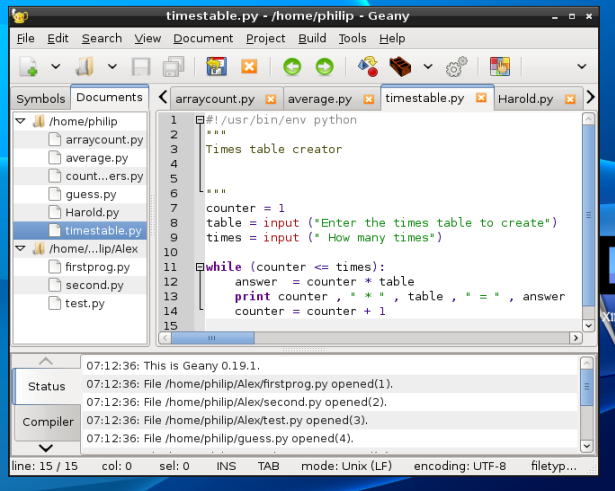Open the Build menu
The width and height of the screenshot is (615, 491).
(312, 38)
